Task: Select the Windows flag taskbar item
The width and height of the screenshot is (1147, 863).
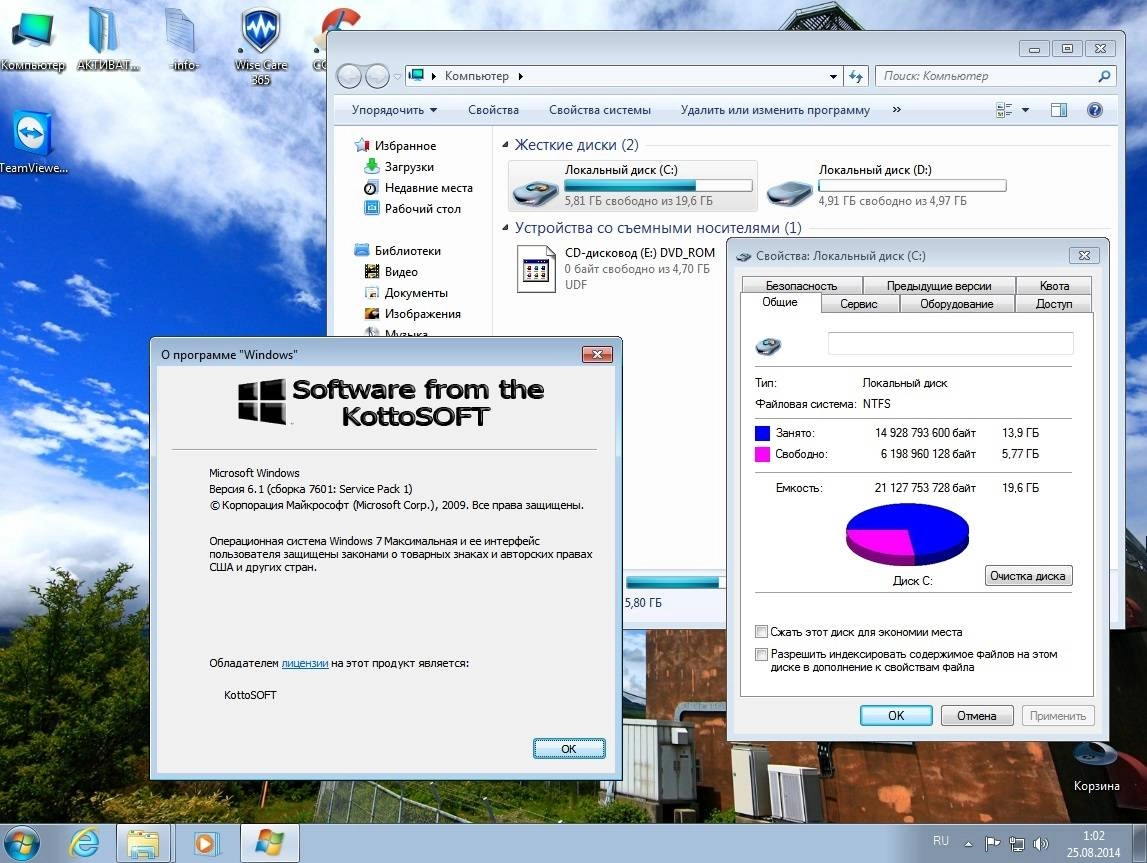Action: click(269, 844)
